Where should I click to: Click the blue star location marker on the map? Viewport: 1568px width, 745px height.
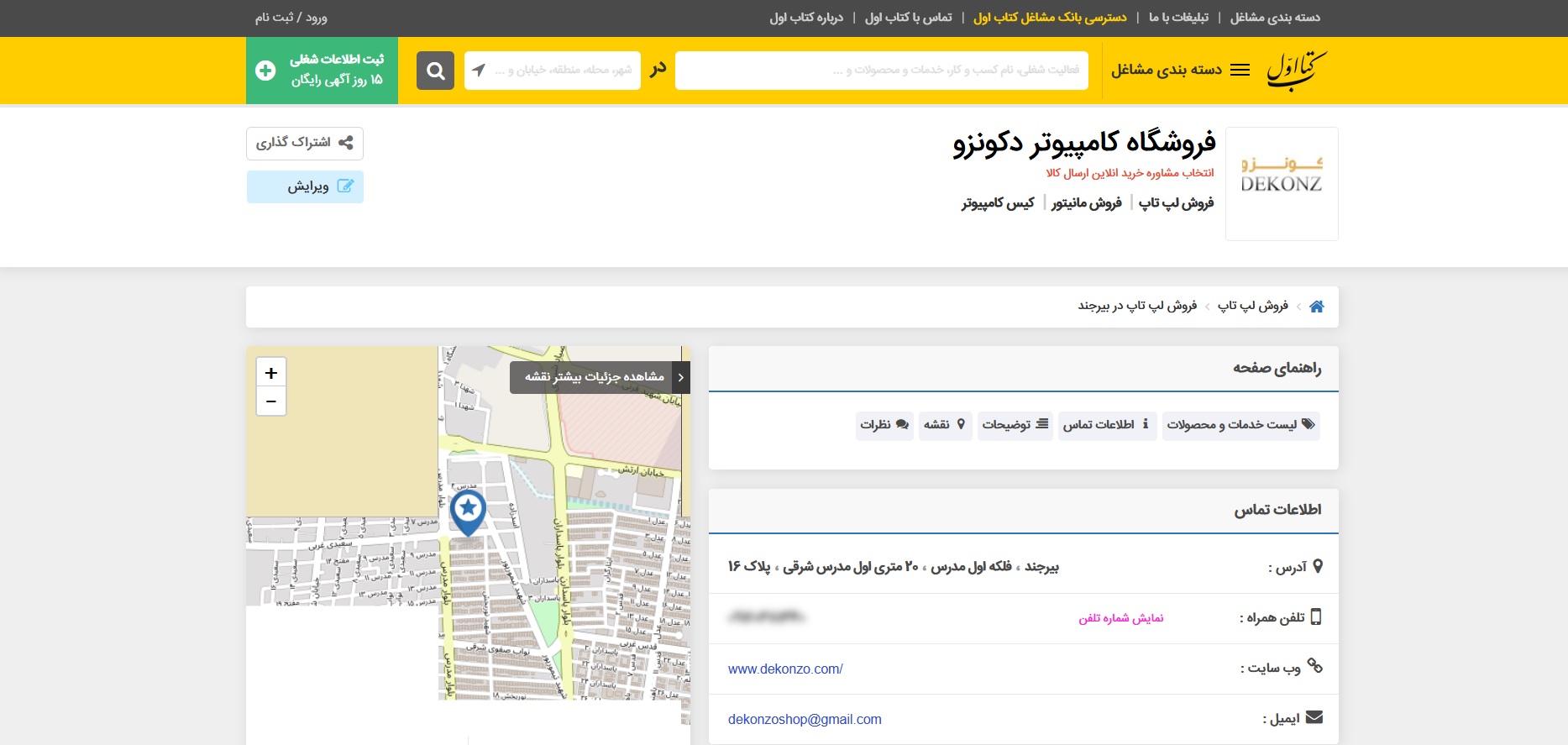click(x=468, y=512)
